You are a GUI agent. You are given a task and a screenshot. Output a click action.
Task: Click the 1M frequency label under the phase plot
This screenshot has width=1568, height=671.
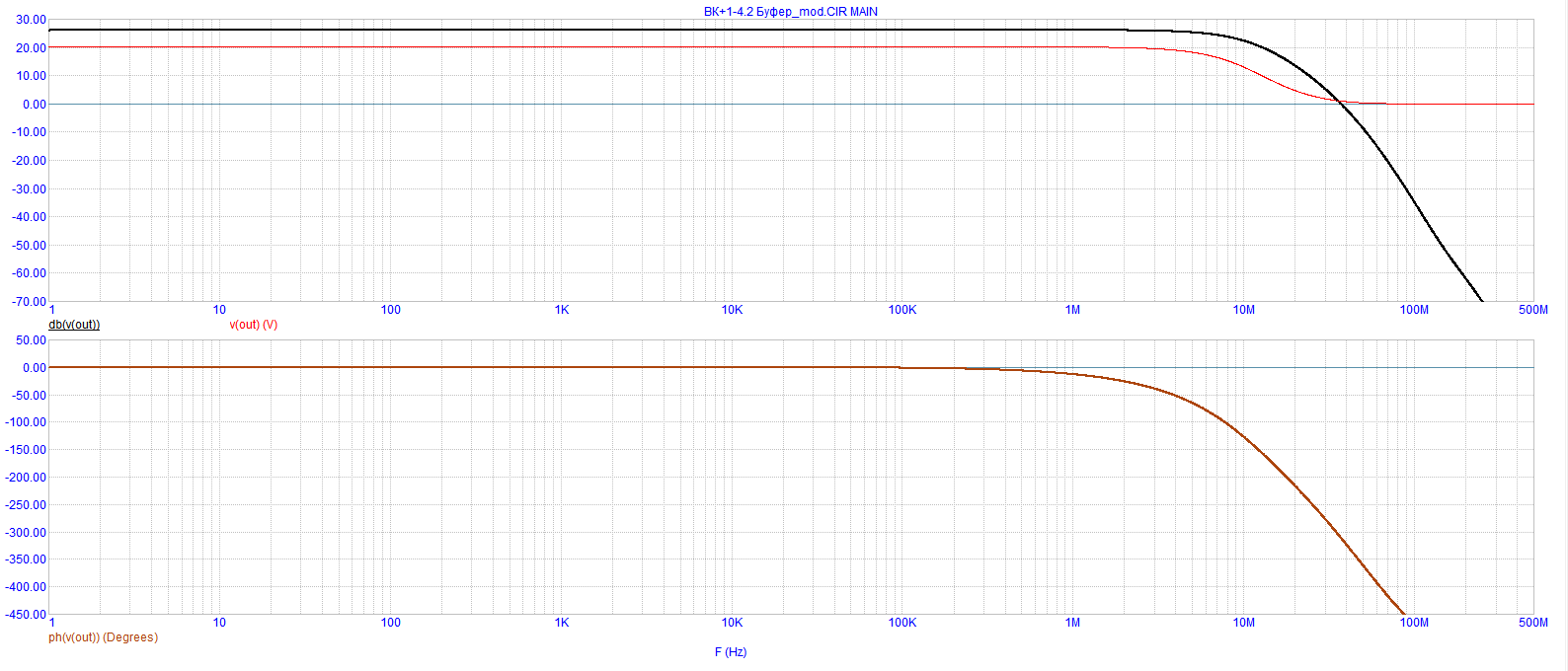1072,623
